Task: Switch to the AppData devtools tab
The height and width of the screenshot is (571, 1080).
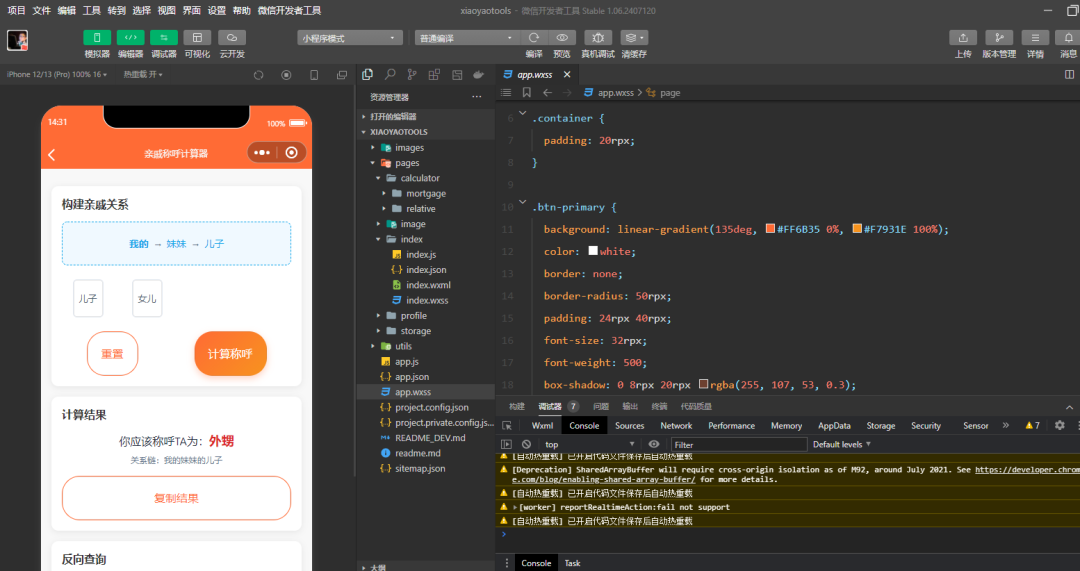Action: pyautogui.click(x=834, y=426)
